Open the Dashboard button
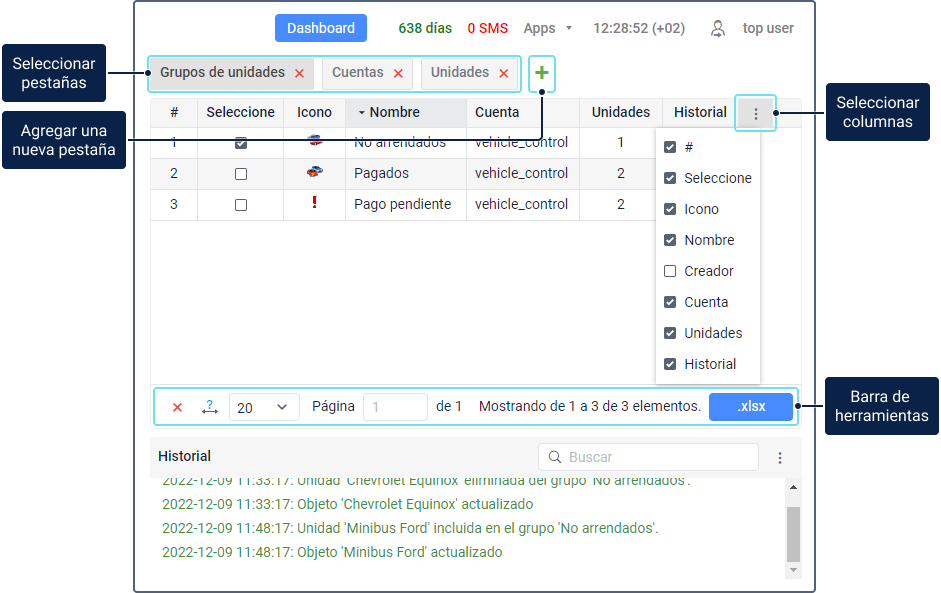Screen dimensions: 941x593 pos(320,28)
